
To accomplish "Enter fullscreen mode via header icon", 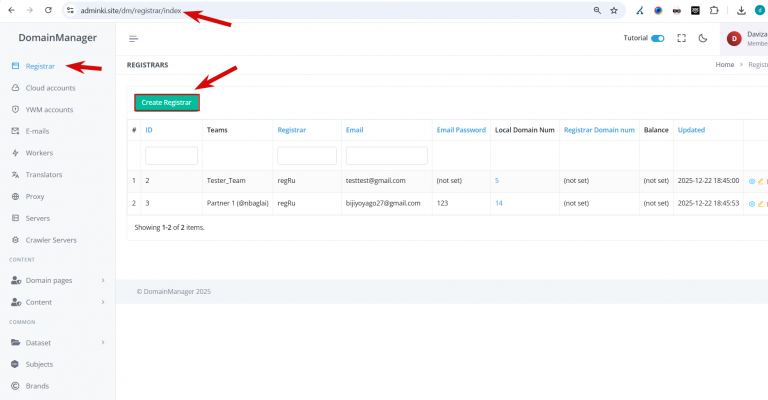I will click(681, 38).
